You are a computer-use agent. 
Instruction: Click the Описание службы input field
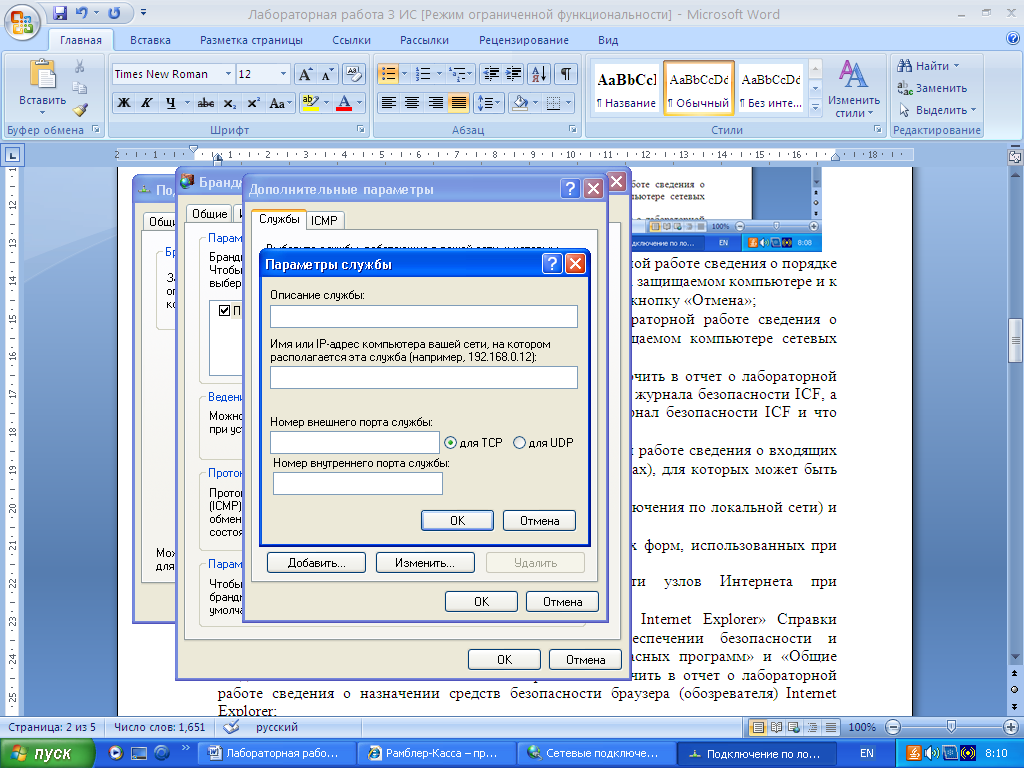pos(424,316)
